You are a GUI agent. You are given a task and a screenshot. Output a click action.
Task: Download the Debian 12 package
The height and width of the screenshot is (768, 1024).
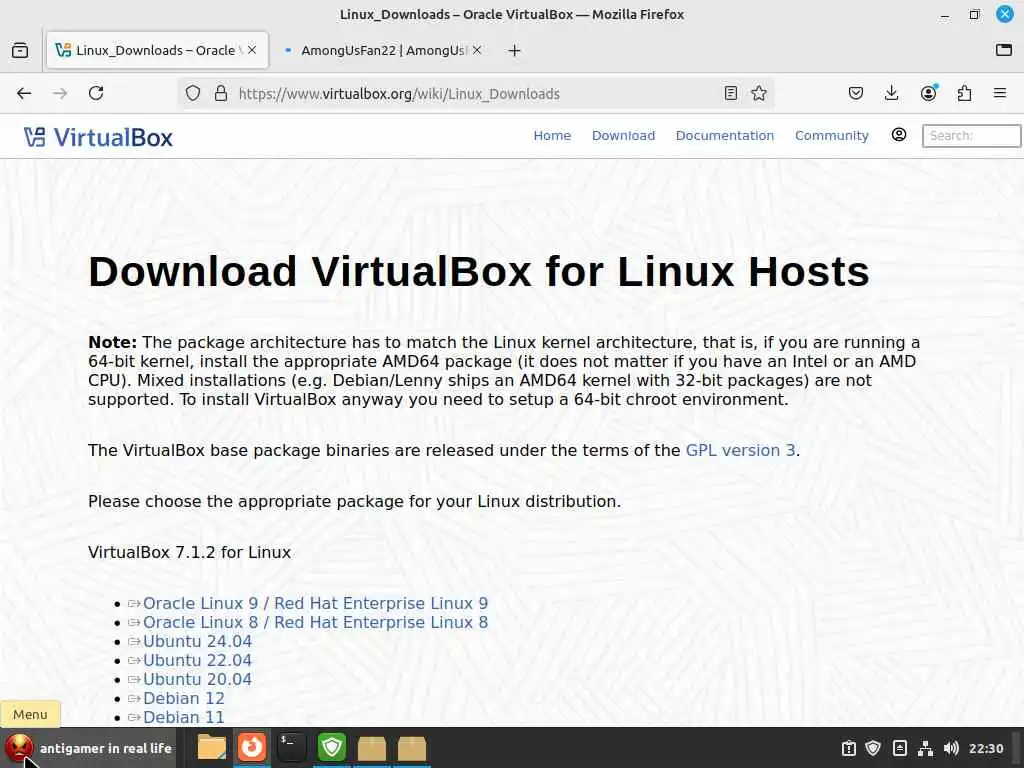click(184, 698)
